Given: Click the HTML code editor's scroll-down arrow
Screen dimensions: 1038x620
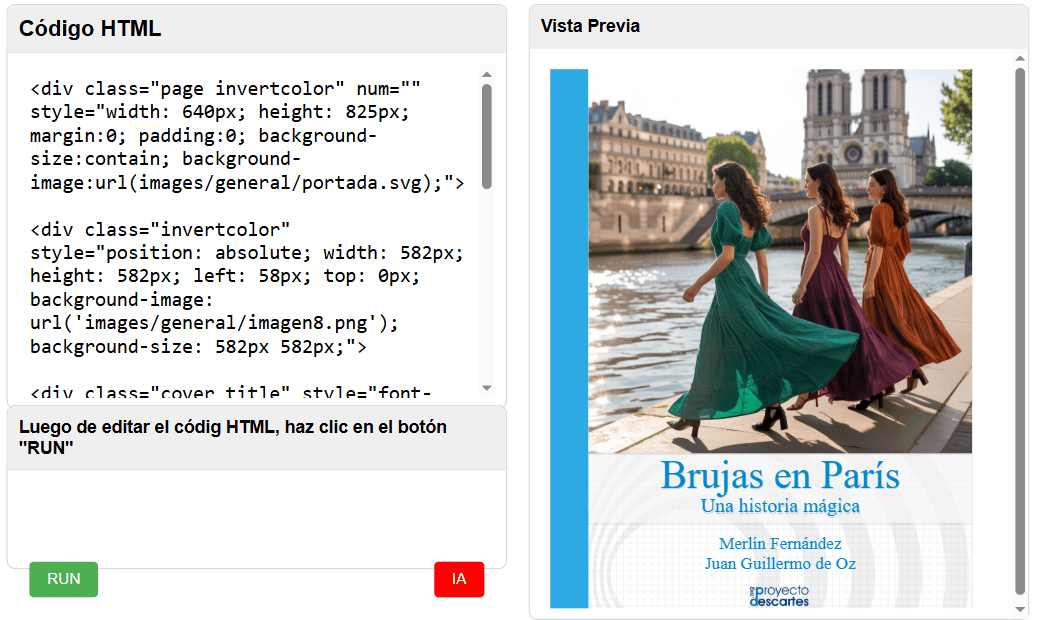Looking at the screenshot, I should pyautogui.click(x=487, y=388).
